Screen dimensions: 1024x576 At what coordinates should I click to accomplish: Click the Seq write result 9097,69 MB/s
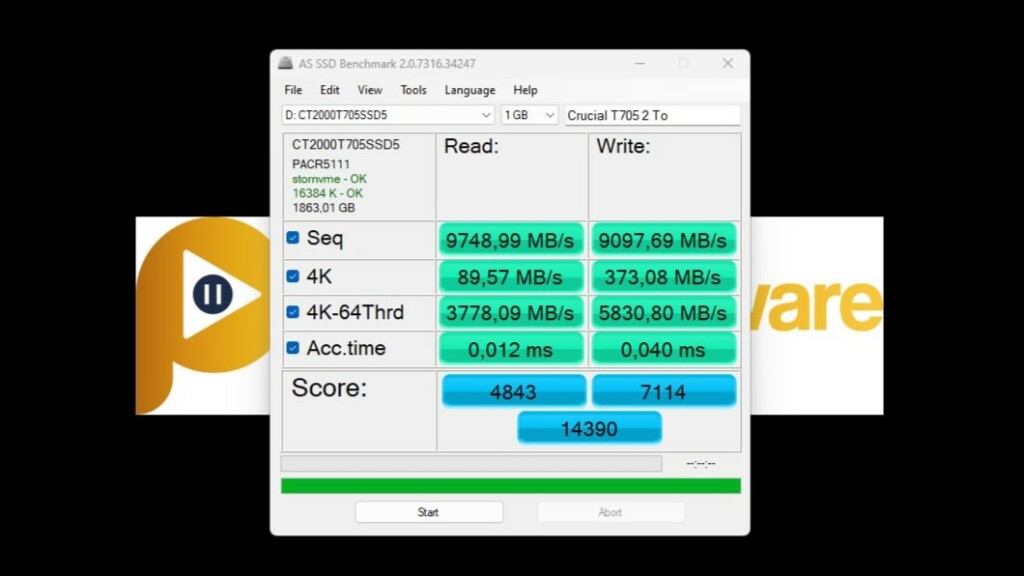(663, 240)
